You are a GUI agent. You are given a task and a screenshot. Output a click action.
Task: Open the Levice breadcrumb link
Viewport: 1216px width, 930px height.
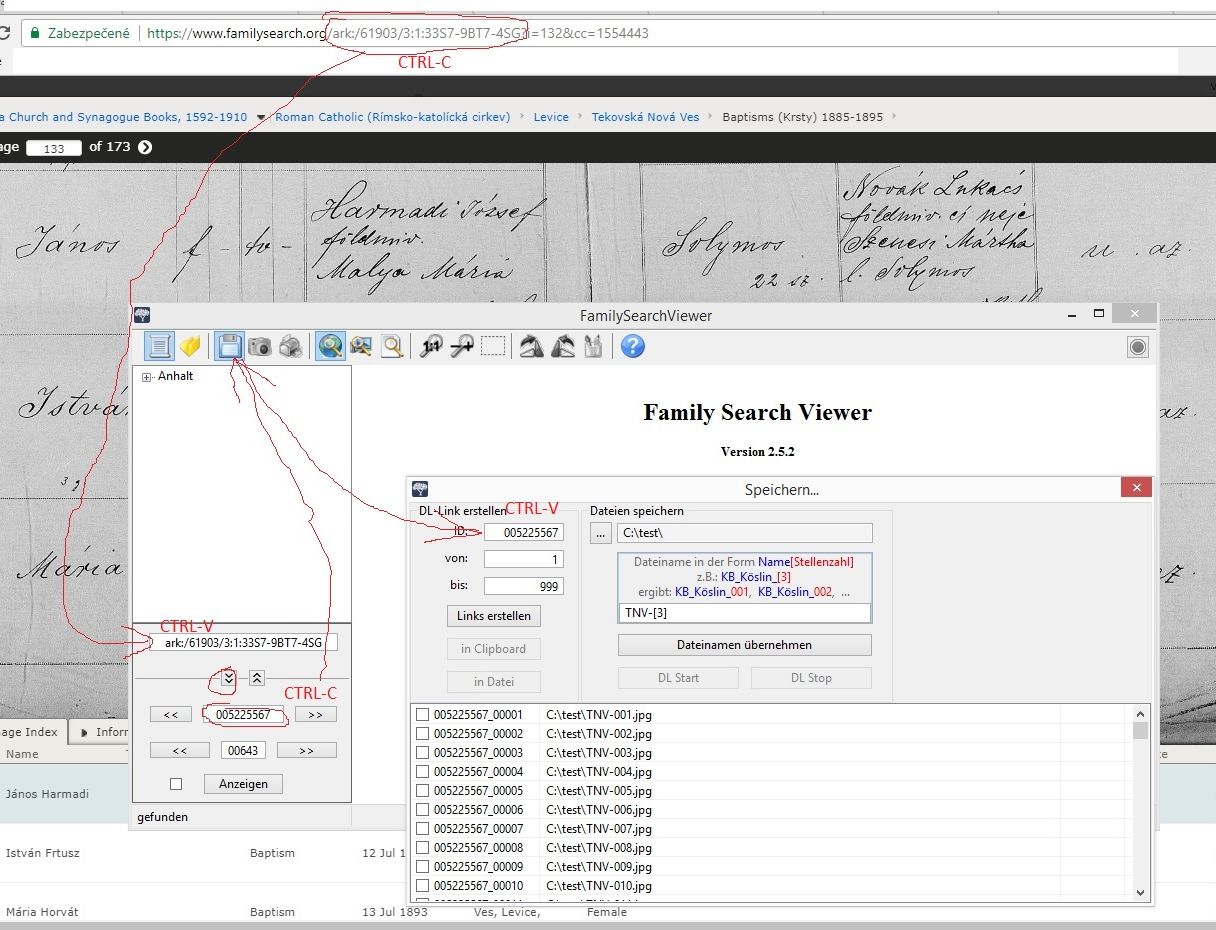click(x=551, y=117)
